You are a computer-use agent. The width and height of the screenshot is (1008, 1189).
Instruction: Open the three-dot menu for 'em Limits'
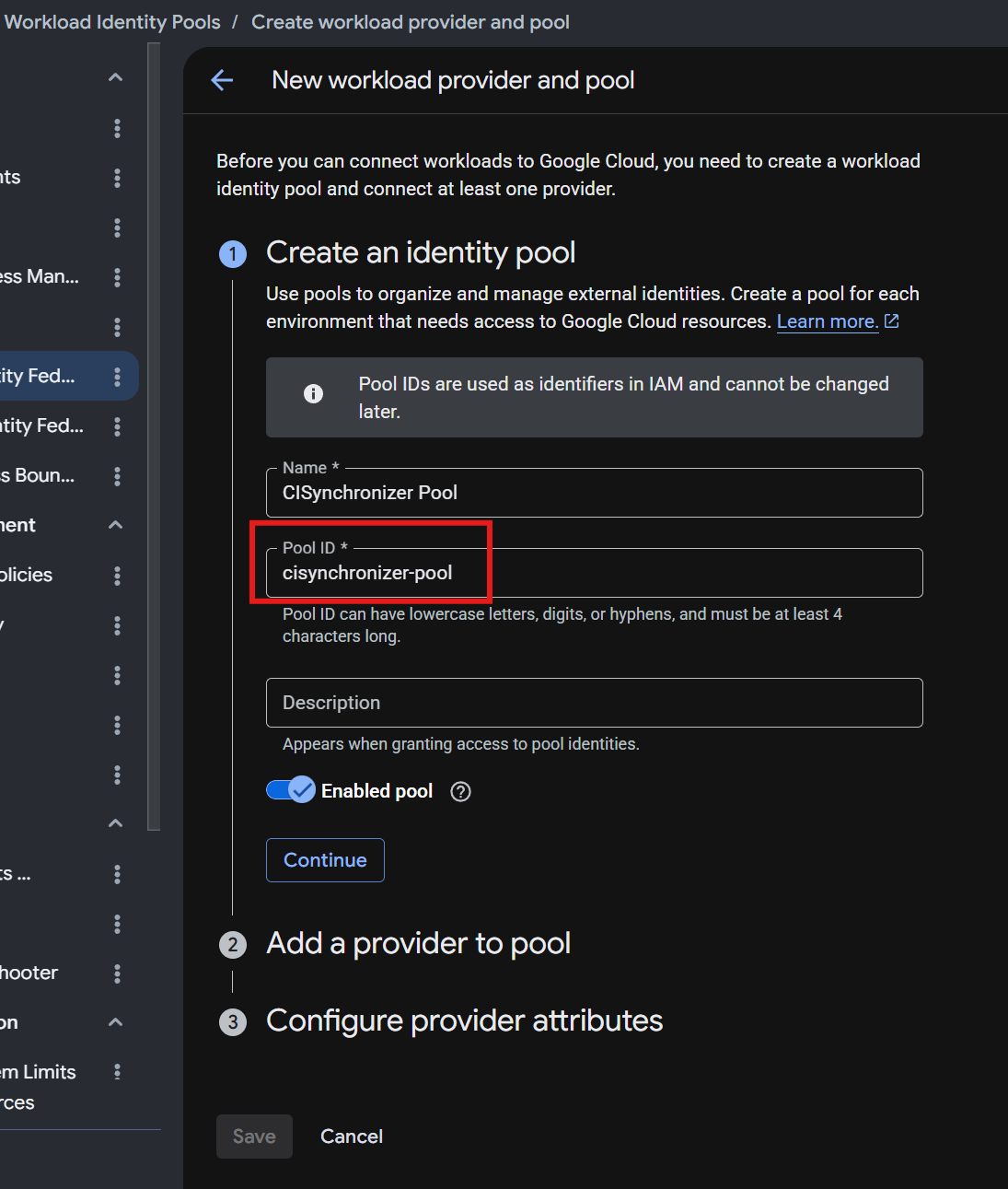117,1071
